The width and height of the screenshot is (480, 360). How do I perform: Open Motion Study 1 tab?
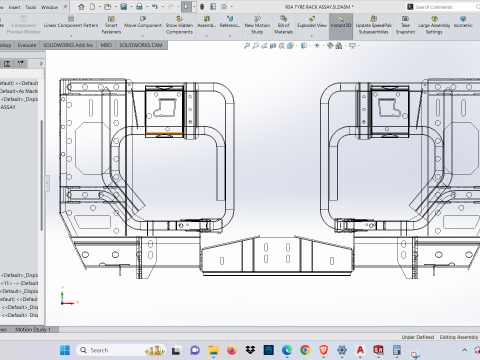33,329
